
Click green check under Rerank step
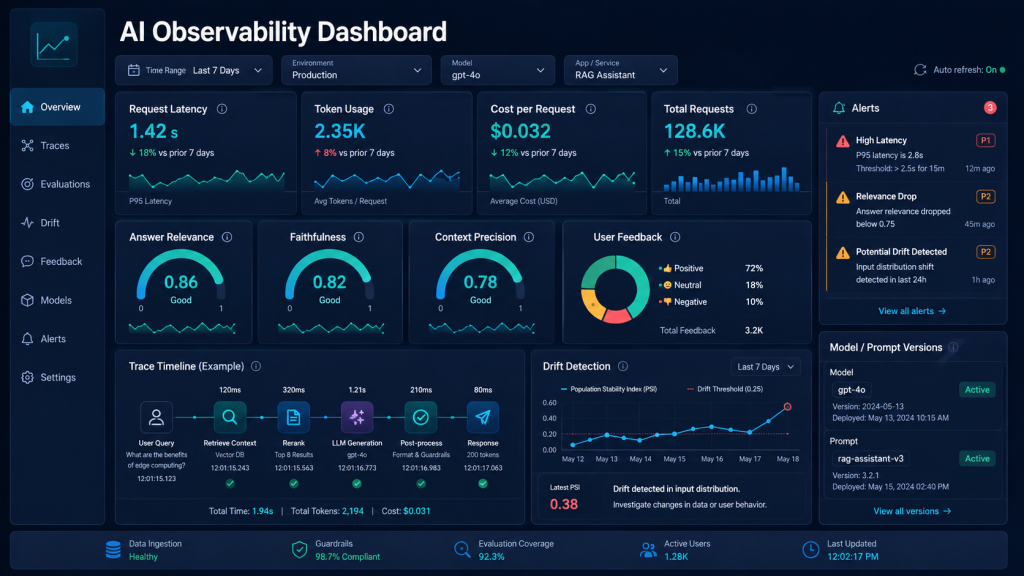click(x=294, y=484)
